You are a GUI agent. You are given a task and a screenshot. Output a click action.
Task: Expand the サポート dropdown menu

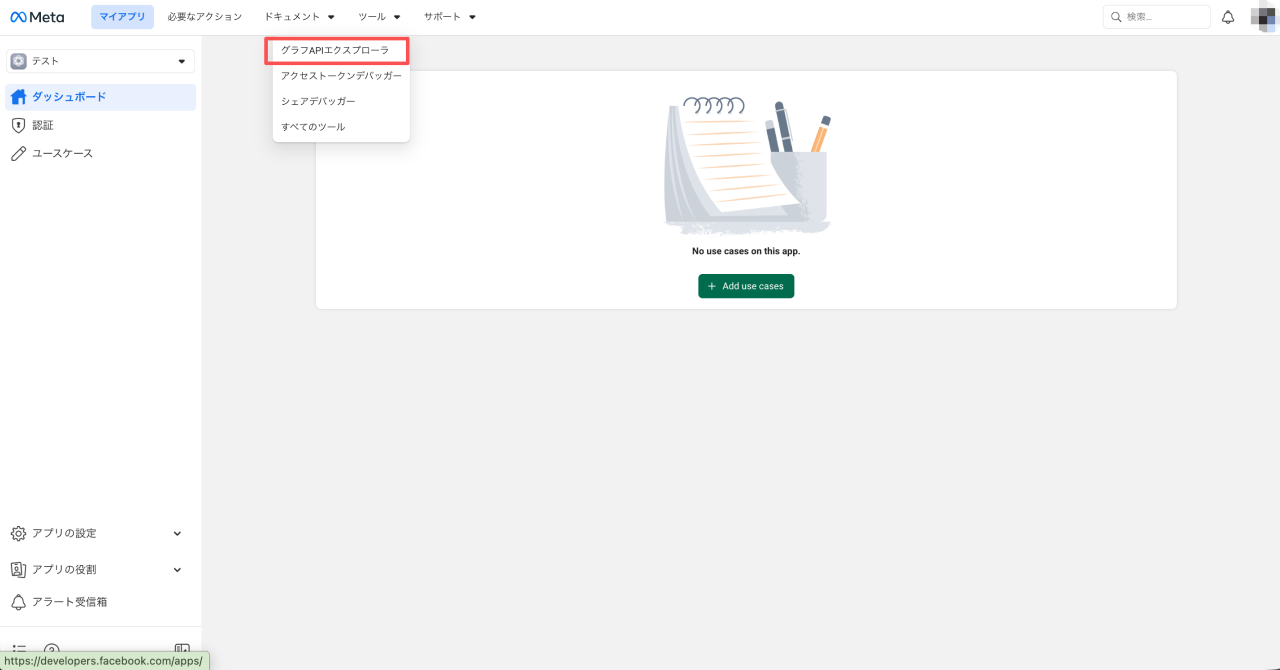coord(449,17)
